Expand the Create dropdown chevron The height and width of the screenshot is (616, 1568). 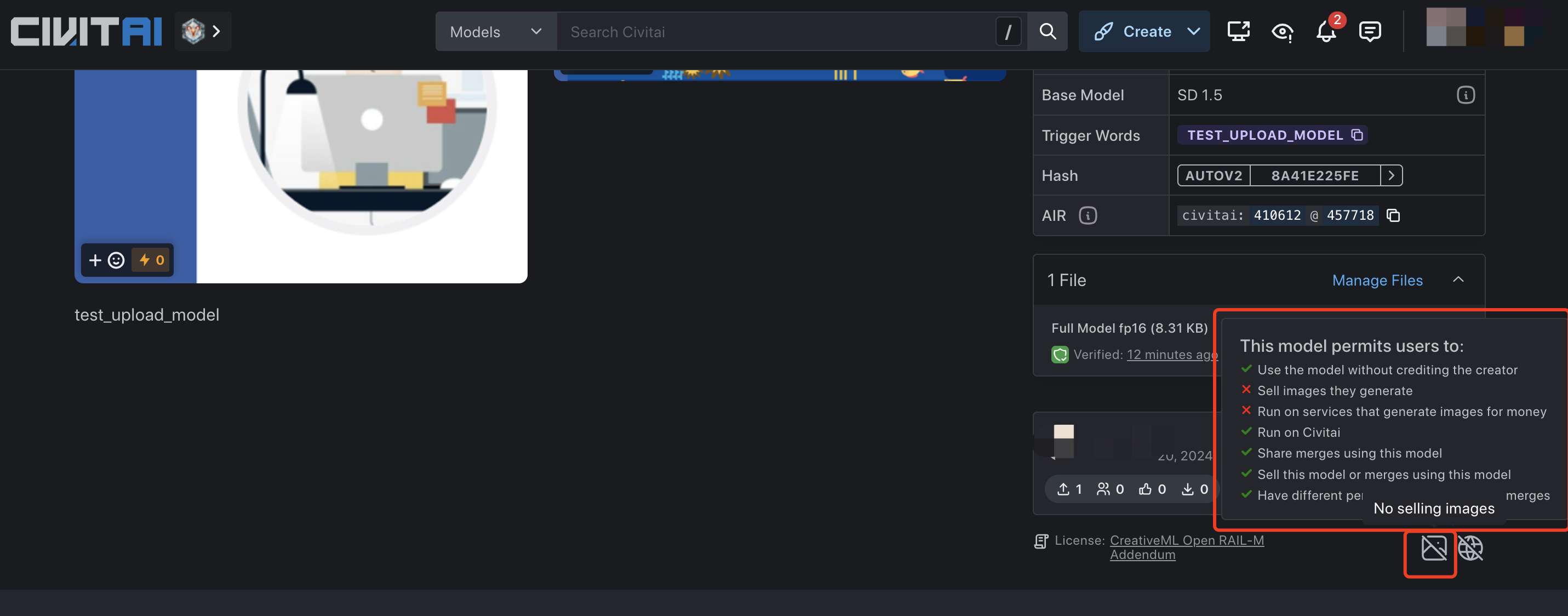[x=1194, y=32]
